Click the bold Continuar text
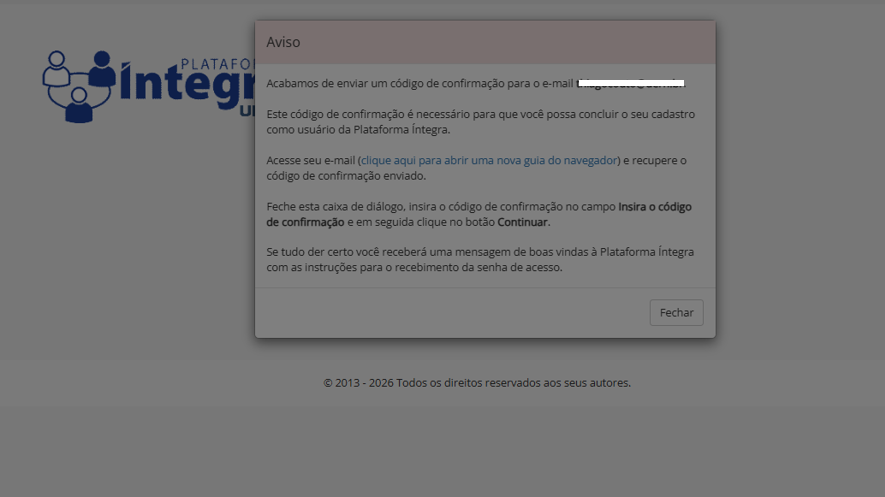The height and width of the screenshot is (497, 885). tap(522, 222)
